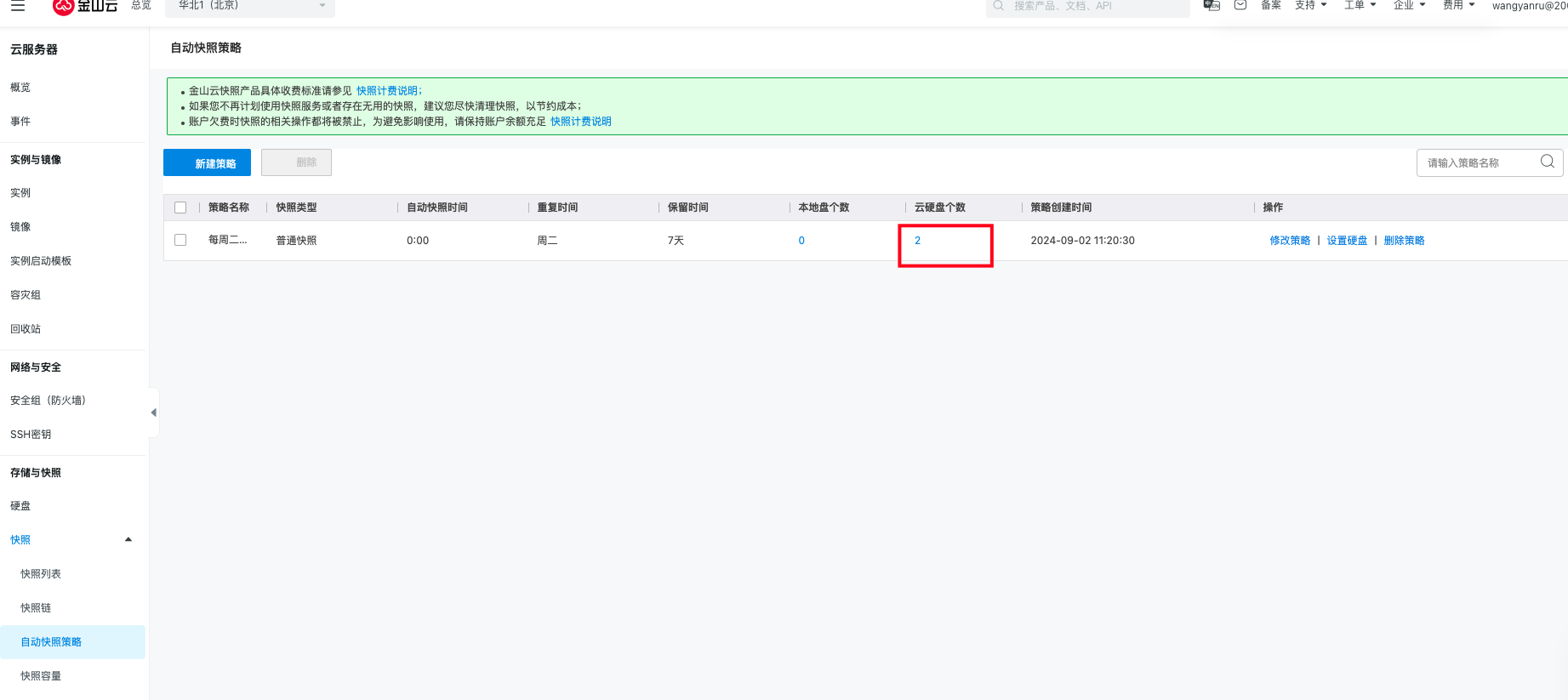The height and width of the screenshot is (700, 1568).
Task: Collapse the 快照 sidebar section
Action: [128, 539]
